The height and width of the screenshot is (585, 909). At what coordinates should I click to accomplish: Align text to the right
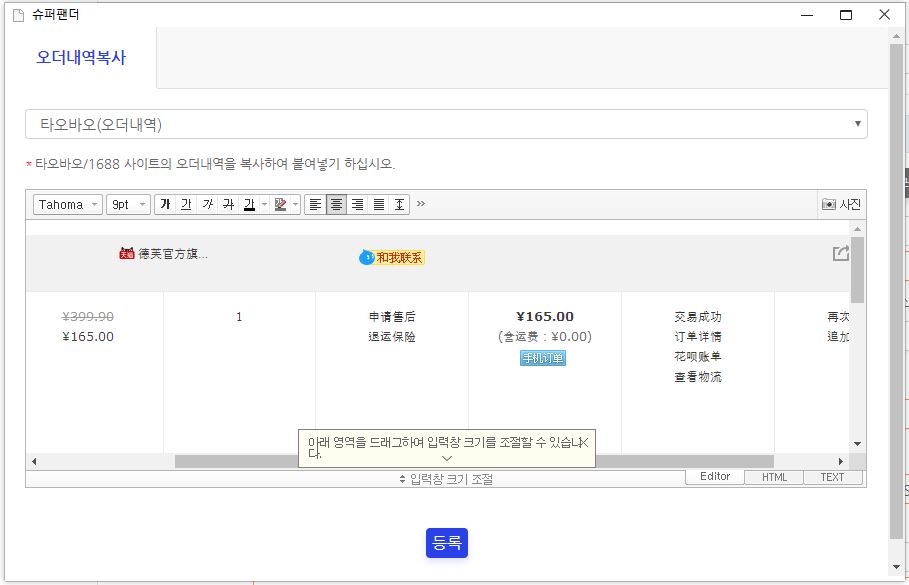(x=357, y=204)
